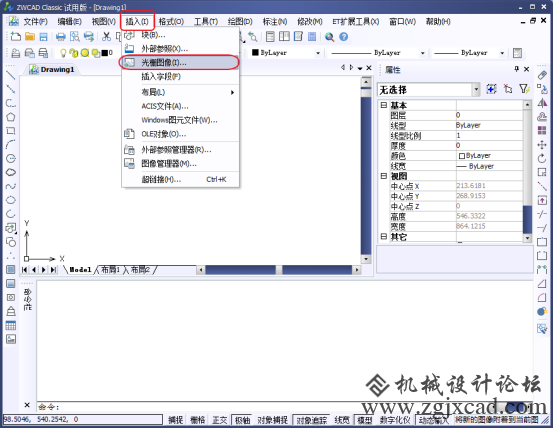The width and height of the screenshot is (554, 428).
Task: Switch to the Model tab
Action: point(80,270)
